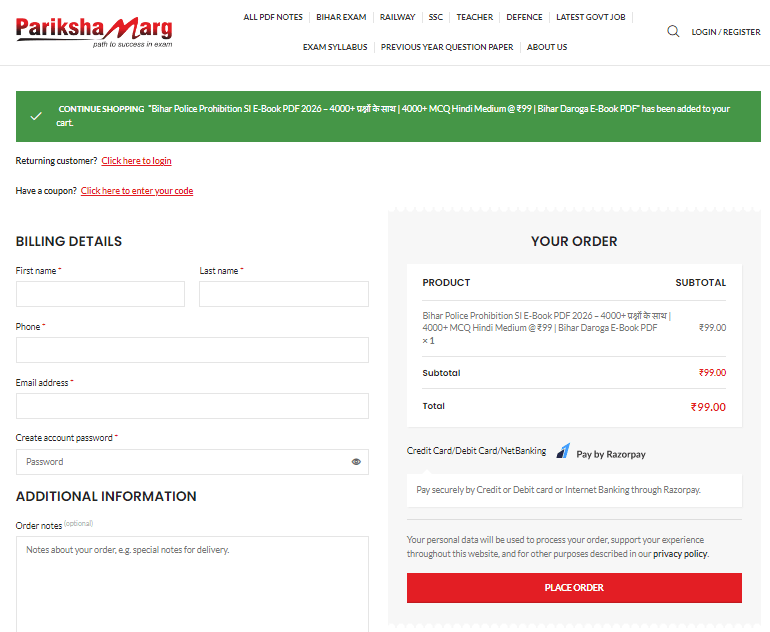Expand the coupon code entry link
This screenshot has width=770, height=632.
tap(137, 191)
